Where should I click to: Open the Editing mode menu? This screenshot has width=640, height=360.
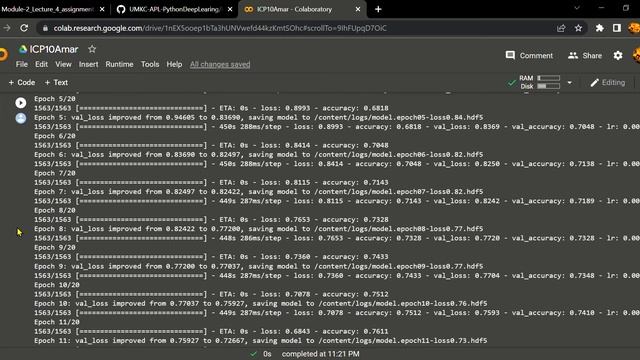607,82
